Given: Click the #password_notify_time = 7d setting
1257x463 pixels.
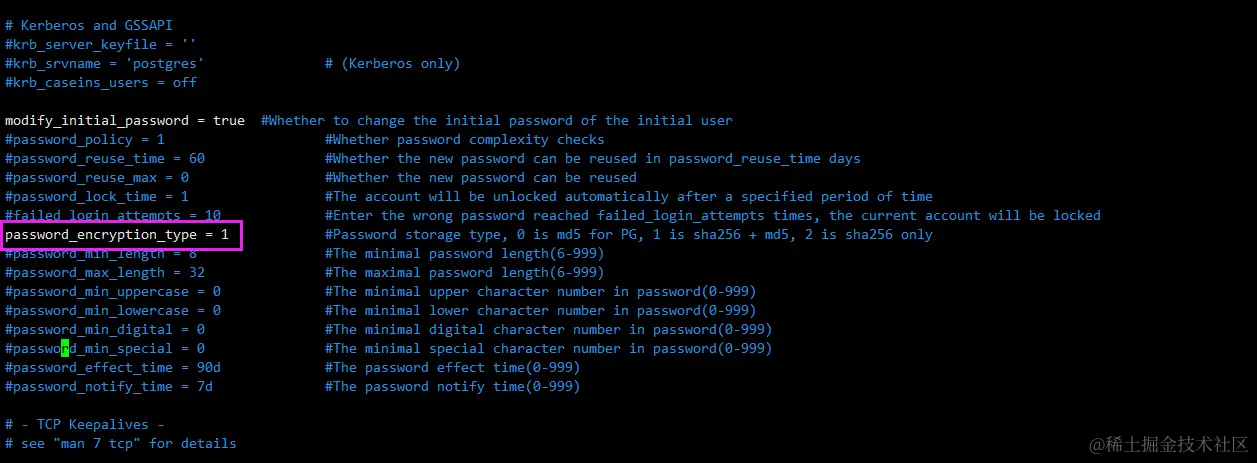Looking at the screenshot, I should [109, 387].
